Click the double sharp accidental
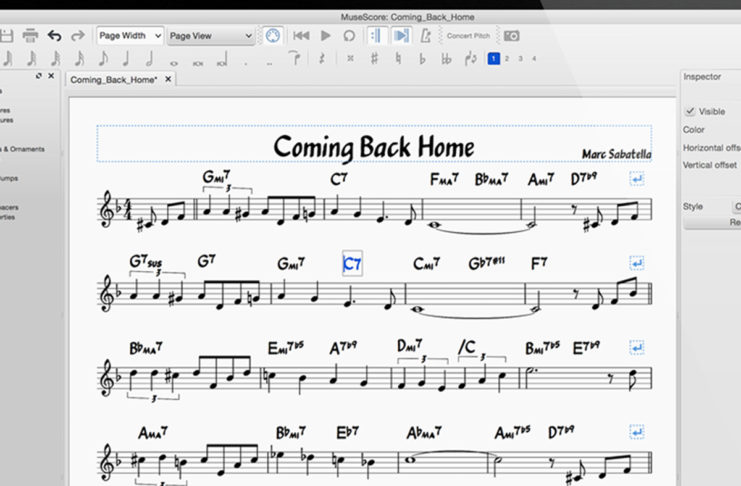Viewport: 741px width, 486px height. 350,59
